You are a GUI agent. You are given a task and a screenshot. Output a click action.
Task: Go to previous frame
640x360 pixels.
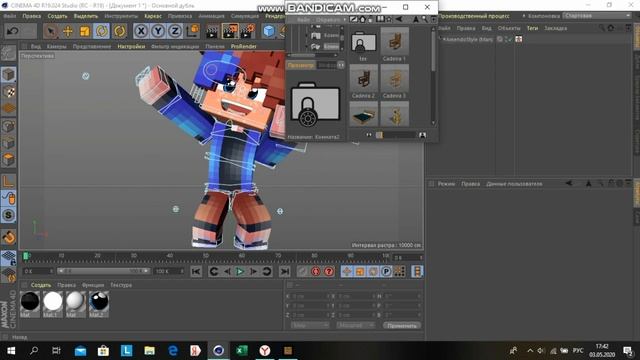(227, 271)
